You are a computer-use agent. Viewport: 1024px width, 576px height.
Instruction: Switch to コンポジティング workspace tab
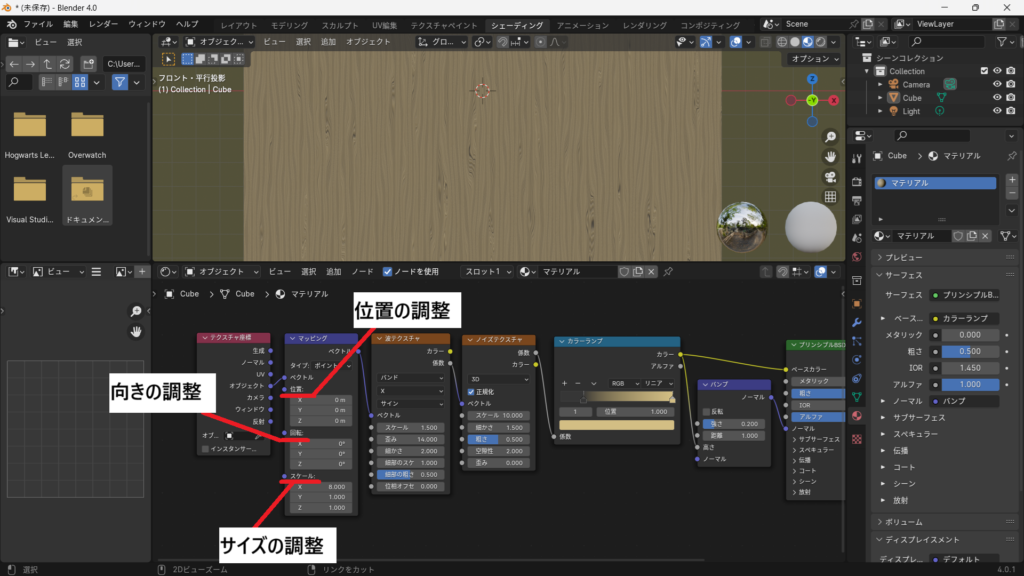(710, 25)
